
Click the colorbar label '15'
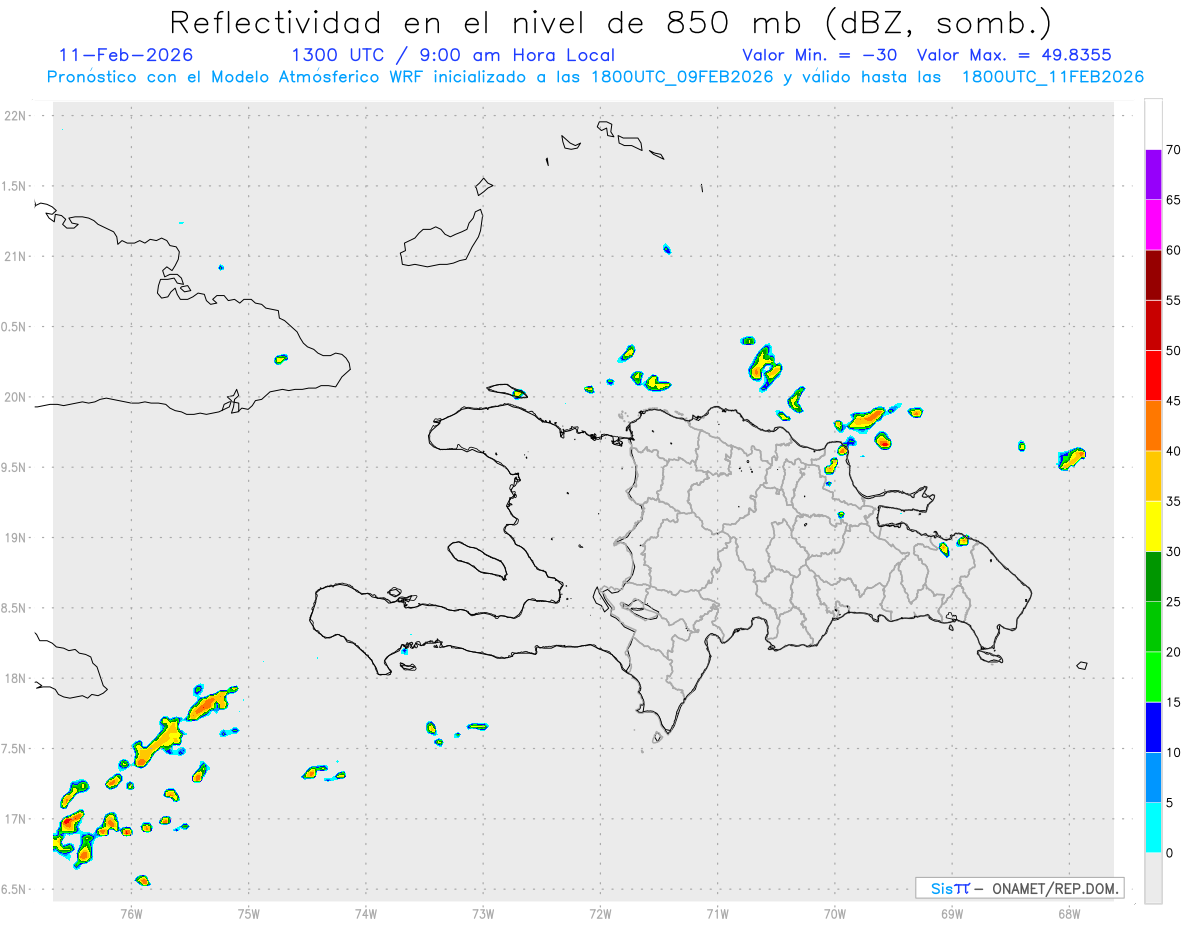(x=1174, y=702)
